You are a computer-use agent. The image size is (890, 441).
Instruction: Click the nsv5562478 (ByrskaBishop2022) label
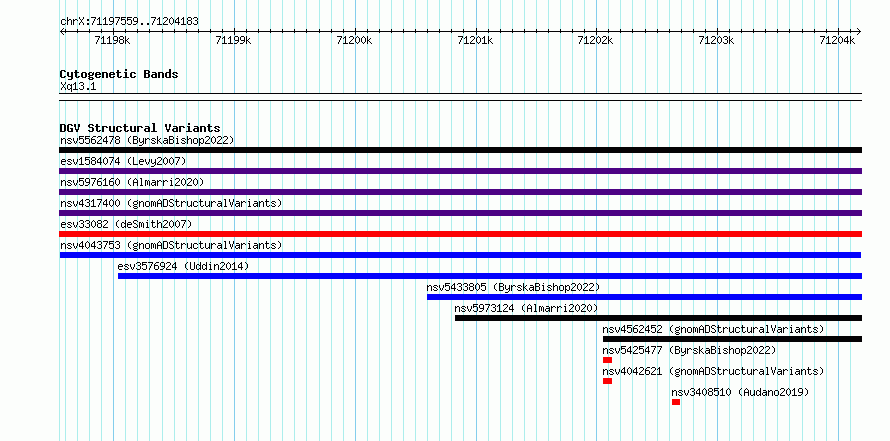pyautogui.click(x=147, y=140)
